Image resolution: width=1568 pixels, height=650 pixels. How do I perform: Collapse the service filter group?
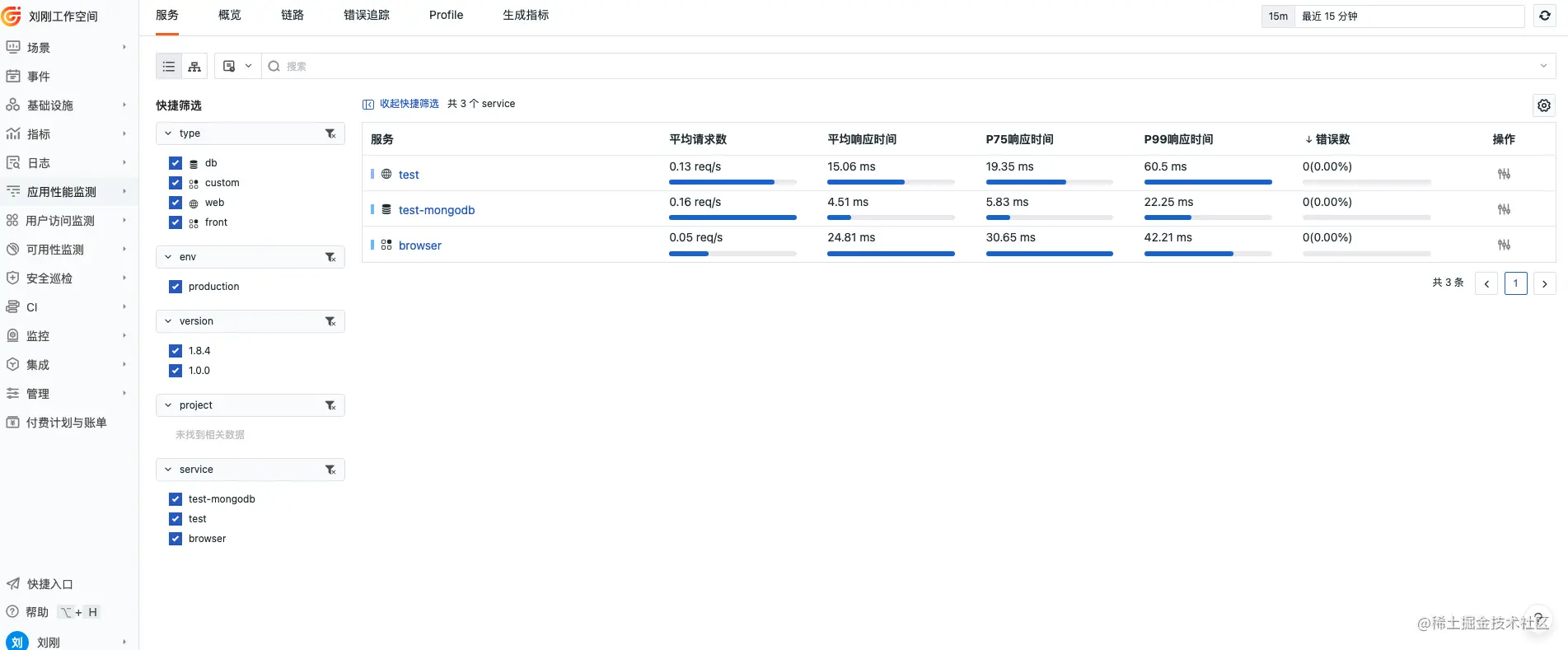[168, 470]
